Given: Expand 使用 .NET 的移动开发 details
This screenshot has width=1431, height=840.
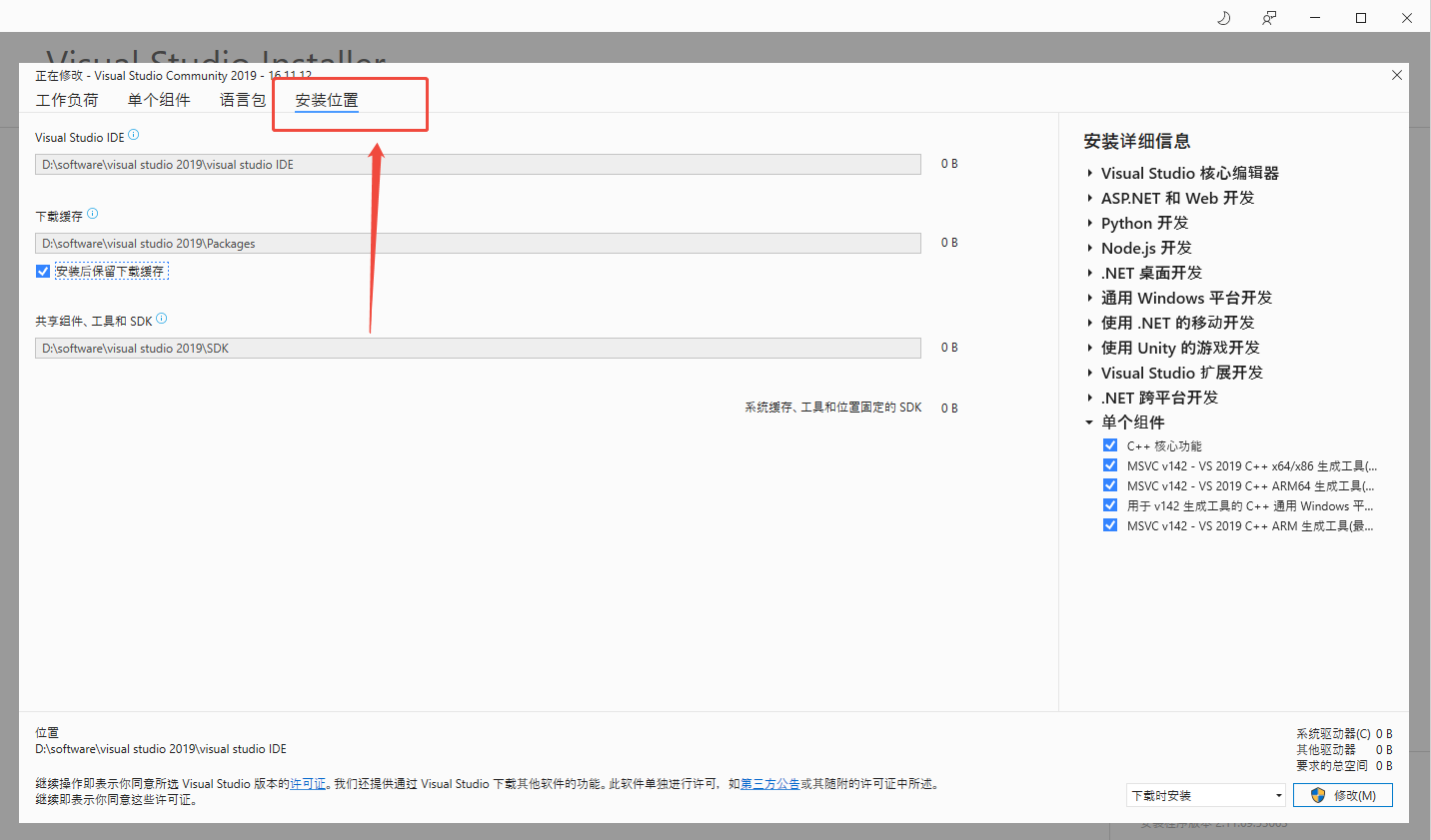Looking at the screenshot, I should [x=1089, y=323].
